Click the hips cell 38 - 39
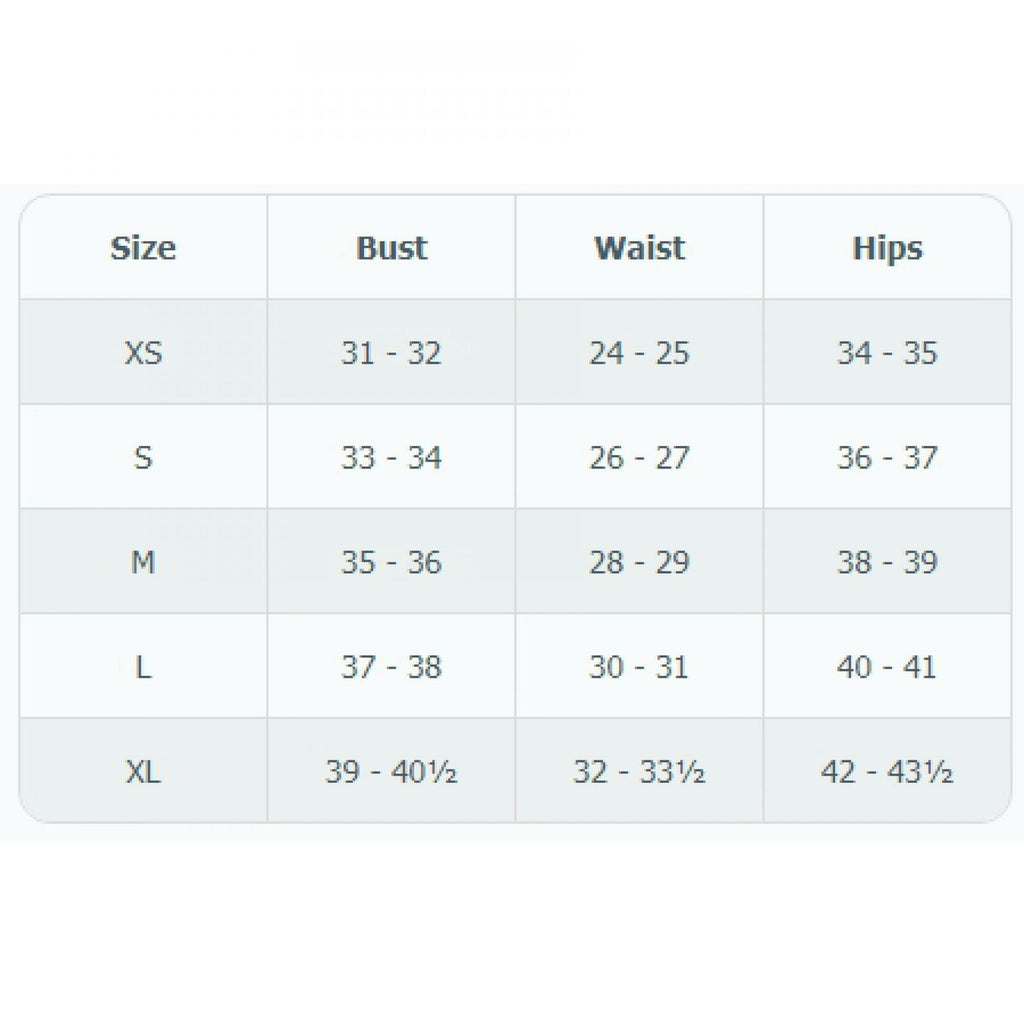This screenshot has height=1024, width=1024. [887, 563]
